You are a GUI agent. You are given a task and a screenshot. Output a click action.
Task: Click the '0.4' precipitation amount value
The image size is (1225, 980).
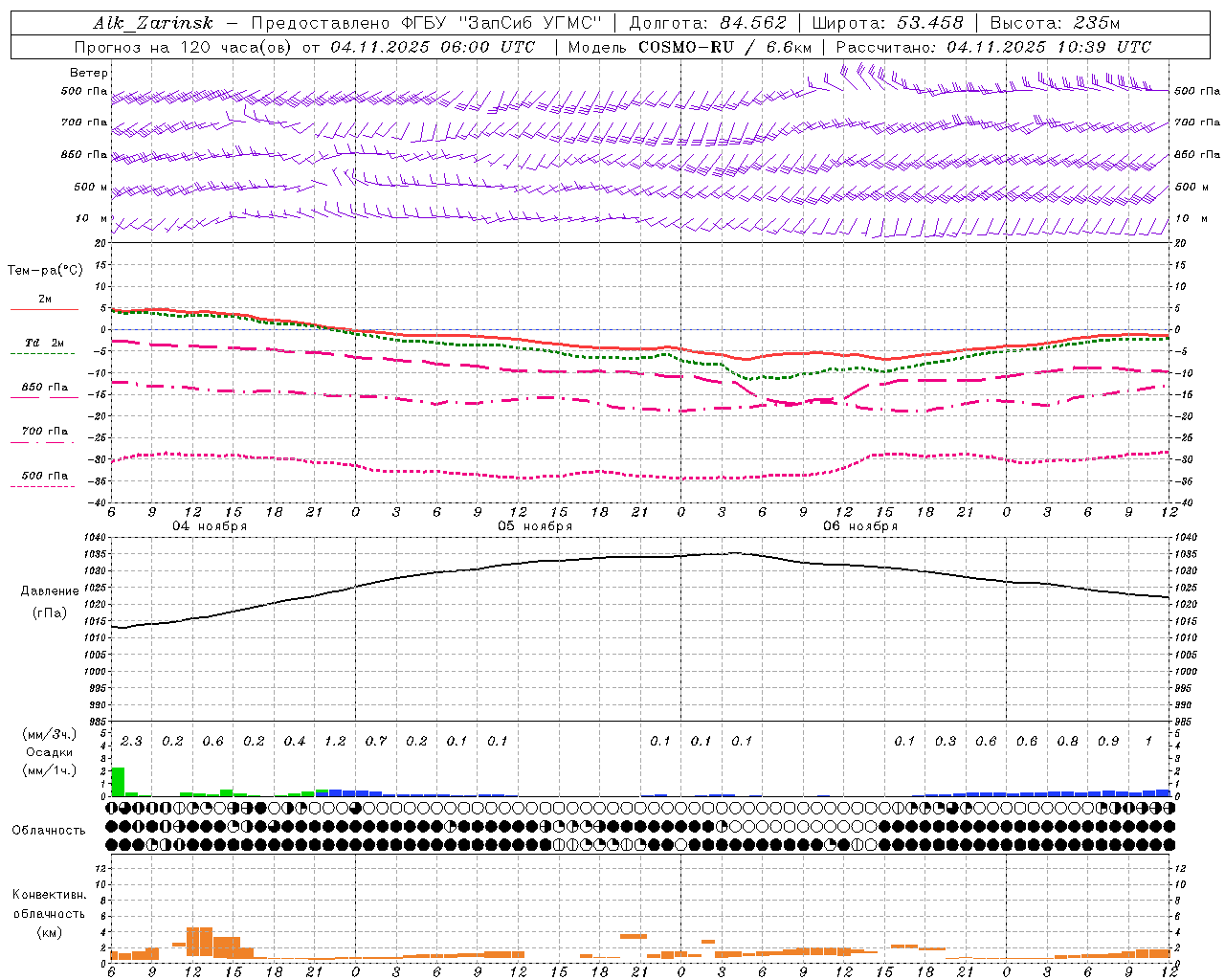coord(295,742)
